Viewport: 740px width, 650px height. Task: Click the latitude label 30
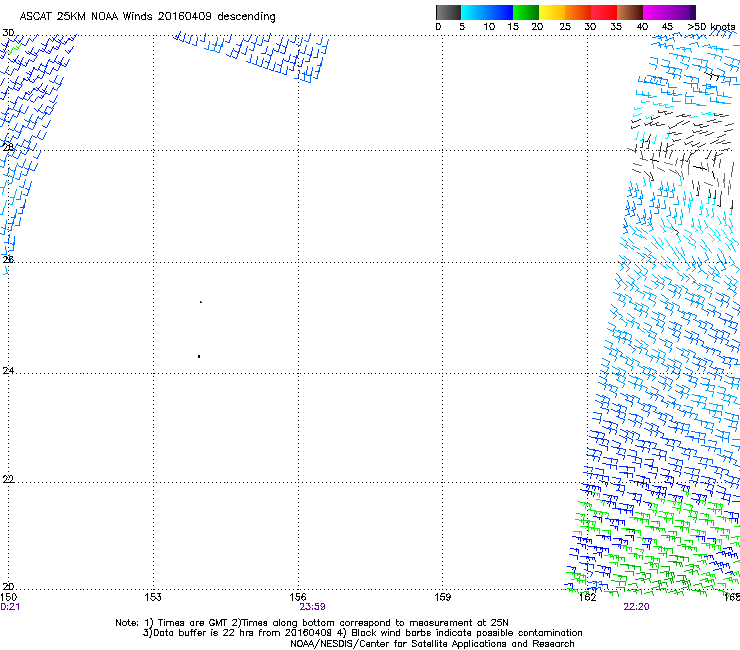(8, 33)
